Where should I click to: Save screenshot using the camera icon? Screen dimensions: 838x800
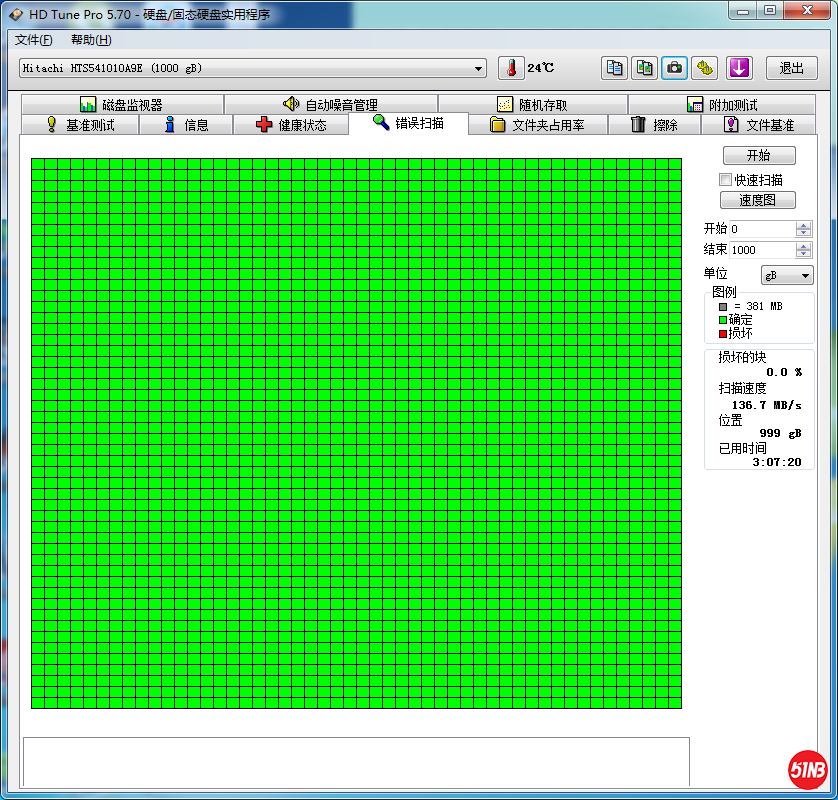[675, 68]
